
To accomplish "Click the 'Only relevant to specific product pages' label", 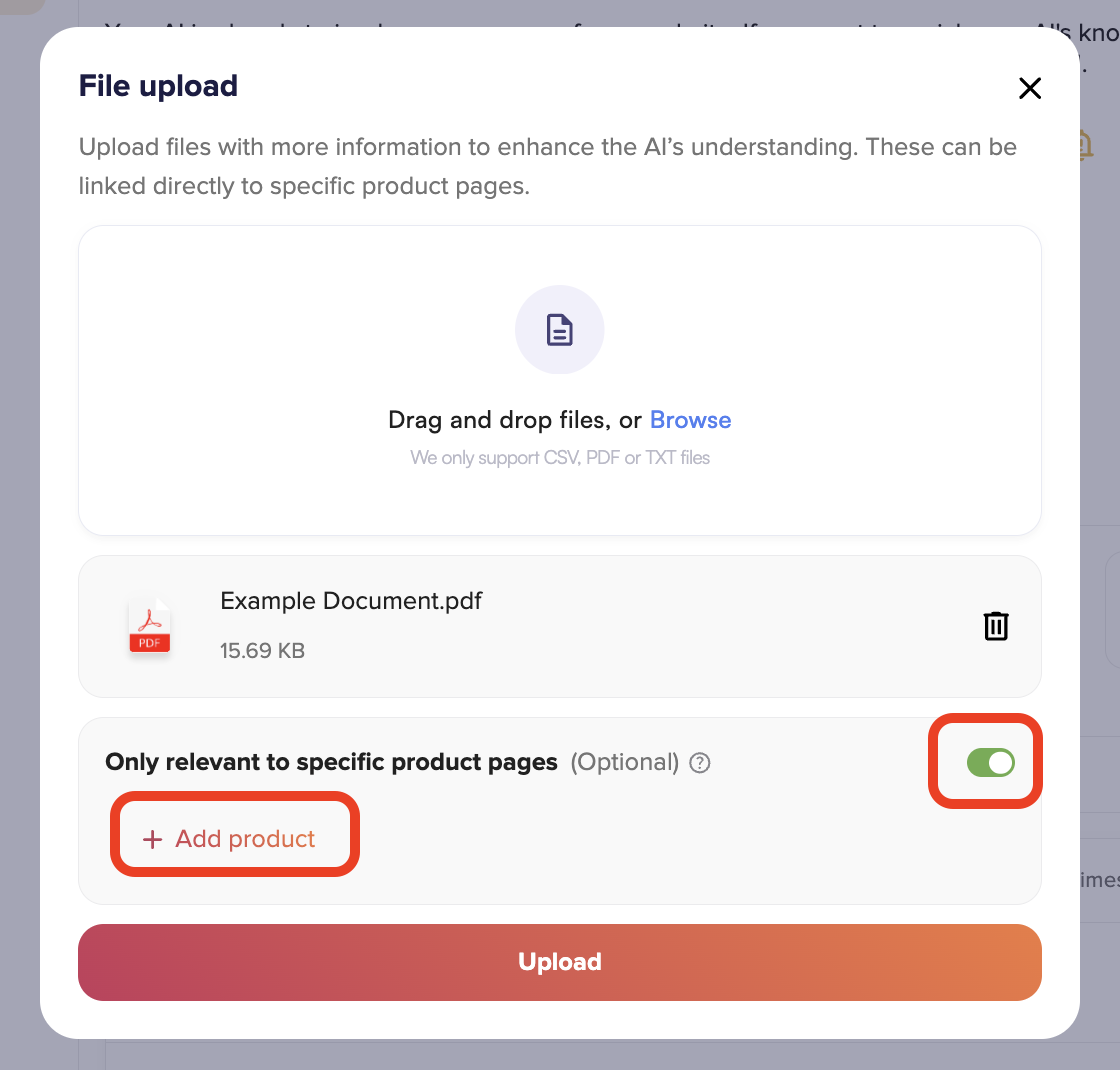I will 331,762.
